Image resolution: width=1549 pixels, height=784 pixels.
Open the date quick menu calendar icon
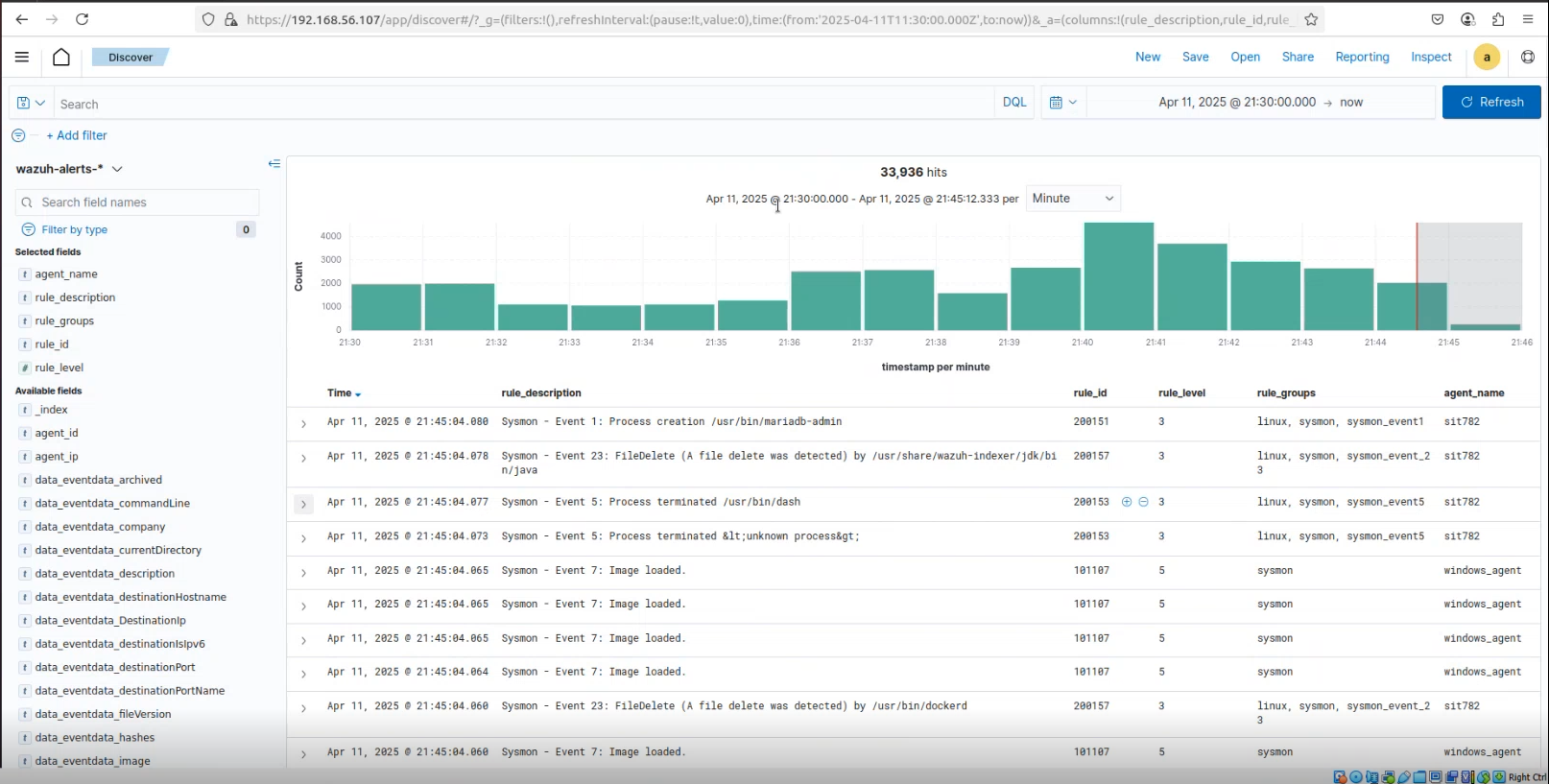pyautogui.click(x=1062, y=102)
